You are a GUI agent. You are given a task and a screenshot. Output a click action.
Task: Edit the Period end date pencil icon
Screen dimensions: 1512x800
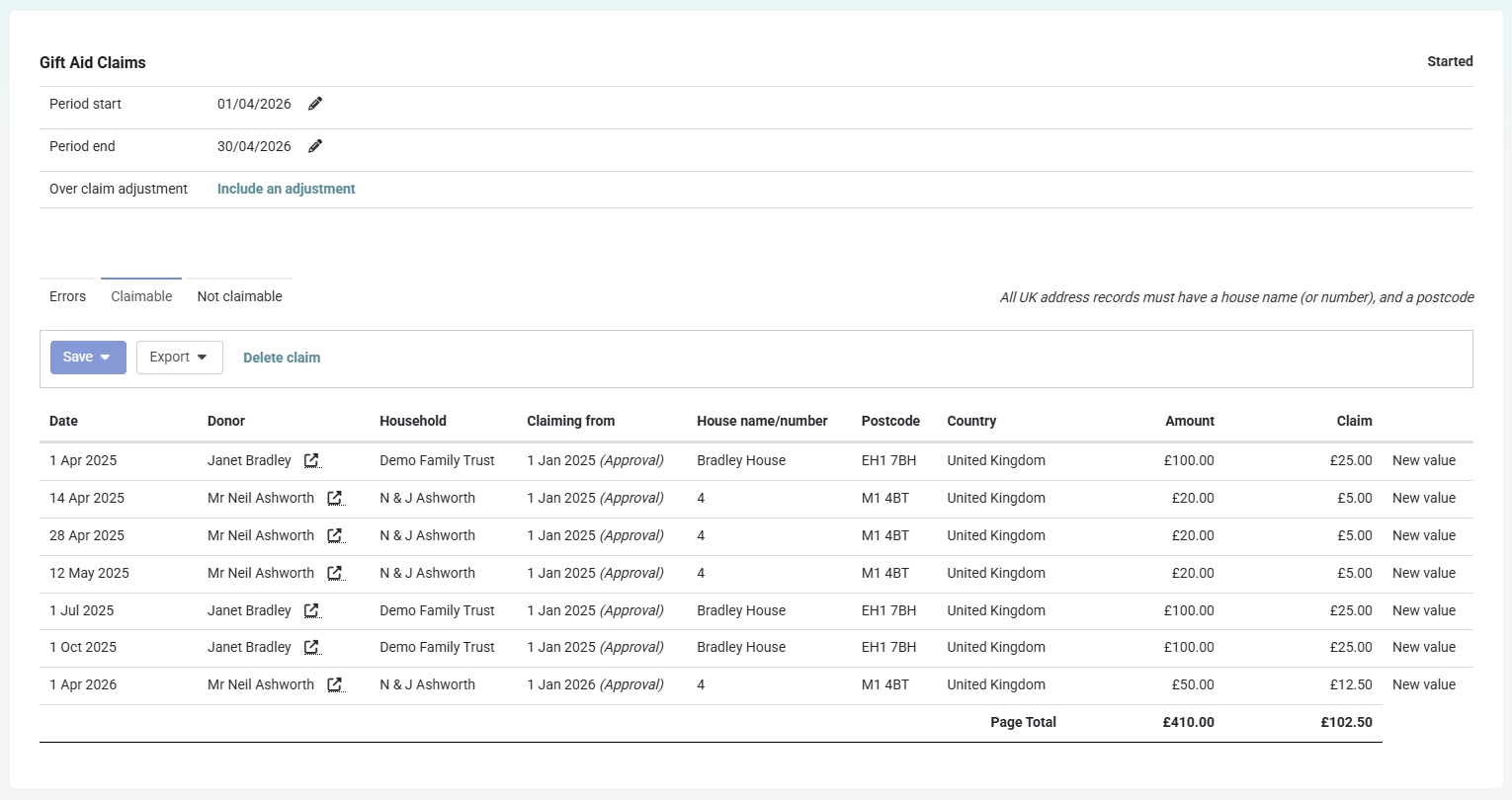315,146
